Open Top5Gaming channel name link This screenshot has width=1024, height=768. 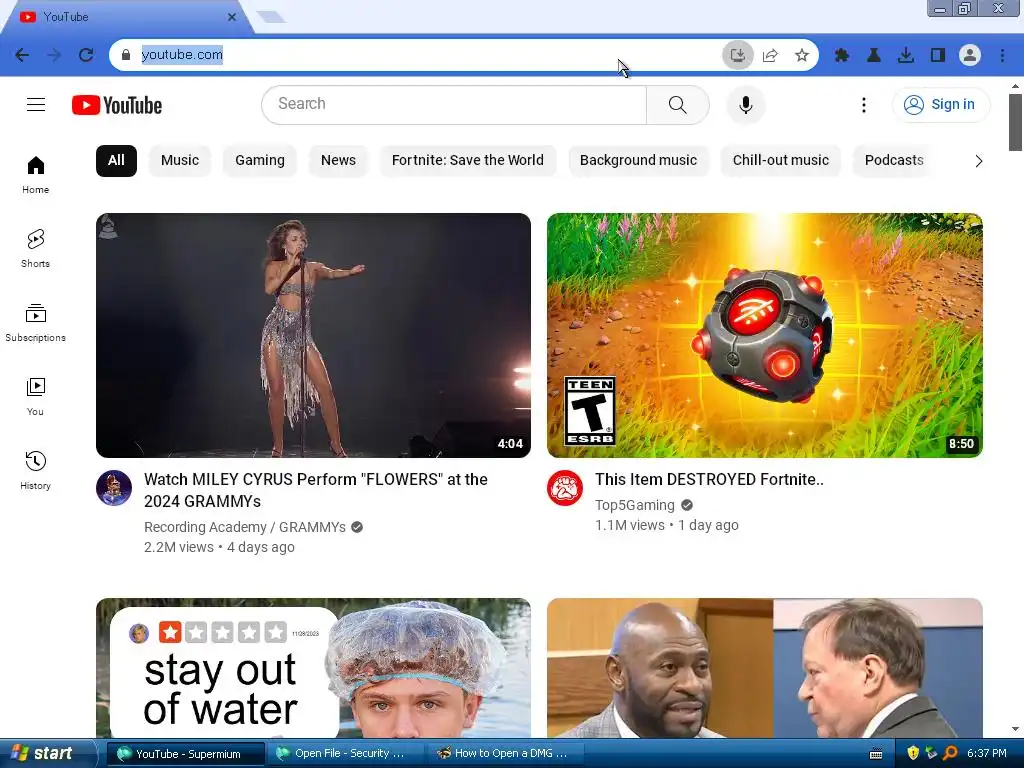point(635,505)
